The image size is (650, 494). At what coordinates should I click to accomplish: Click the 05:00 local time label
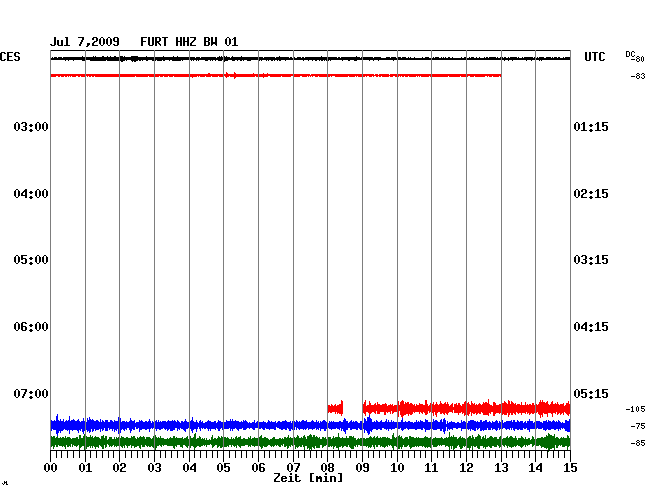point(31,259)
